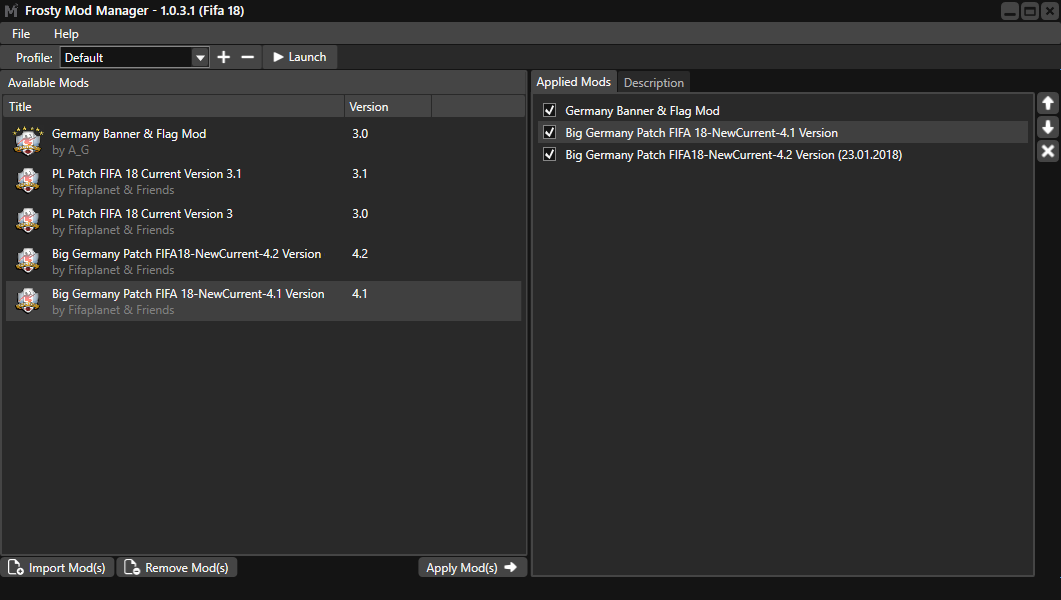Uncheck Big Germany Patch 4.2 Version (23.01.2018)
1061x600 pixels.
point(549,155)
